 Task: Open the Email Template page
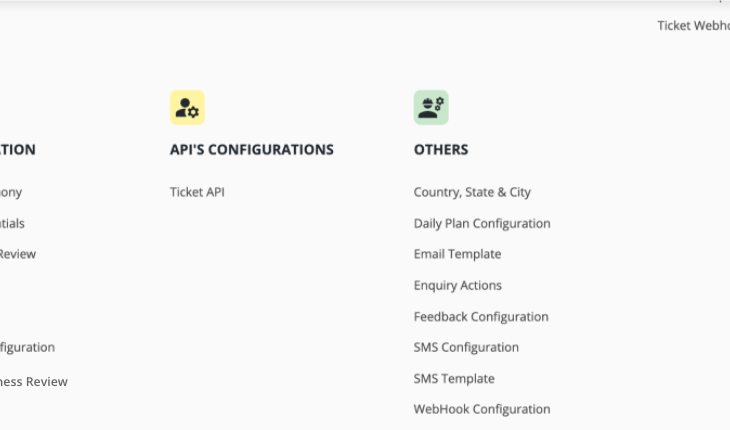(457, 254)
